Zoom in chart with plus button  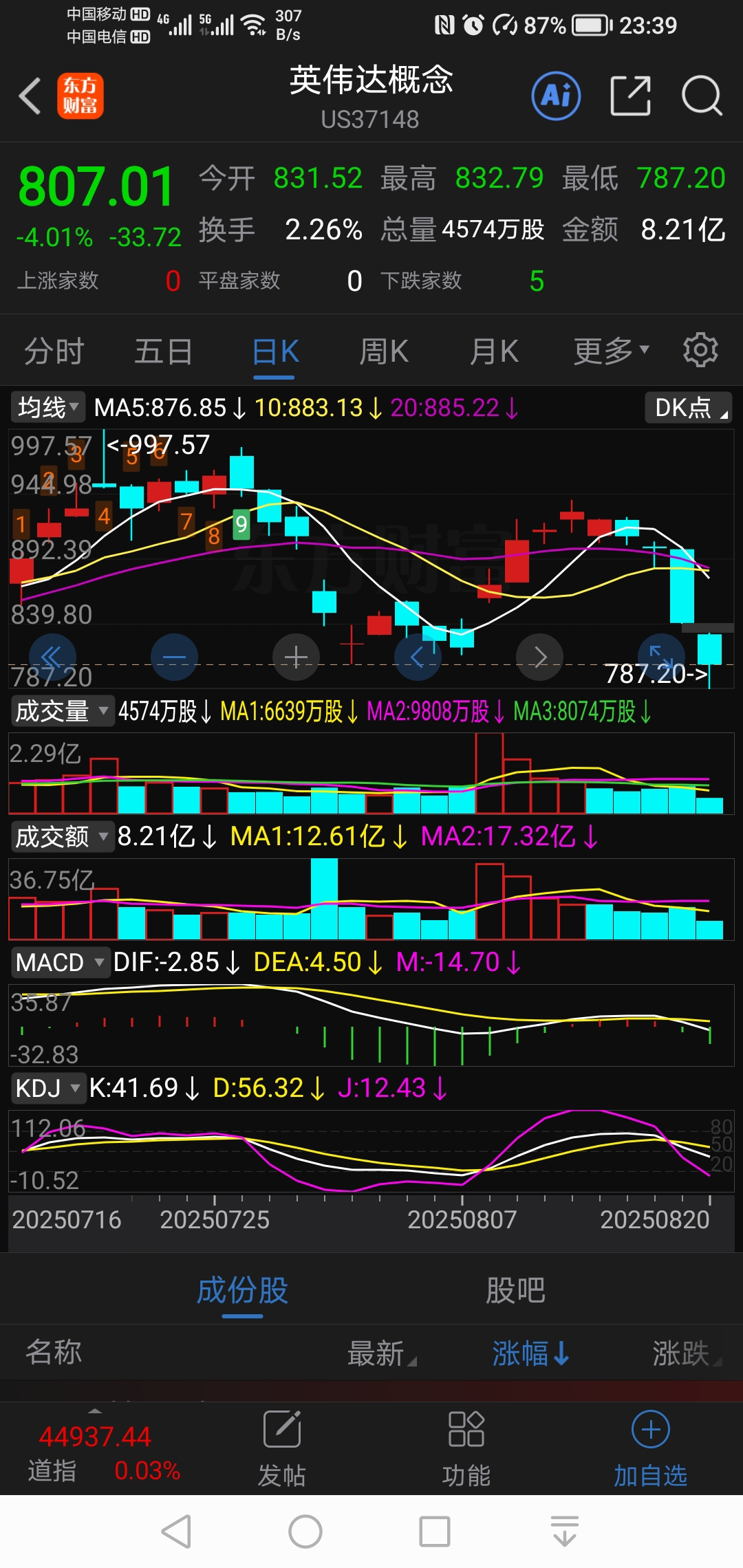[296, 657]
